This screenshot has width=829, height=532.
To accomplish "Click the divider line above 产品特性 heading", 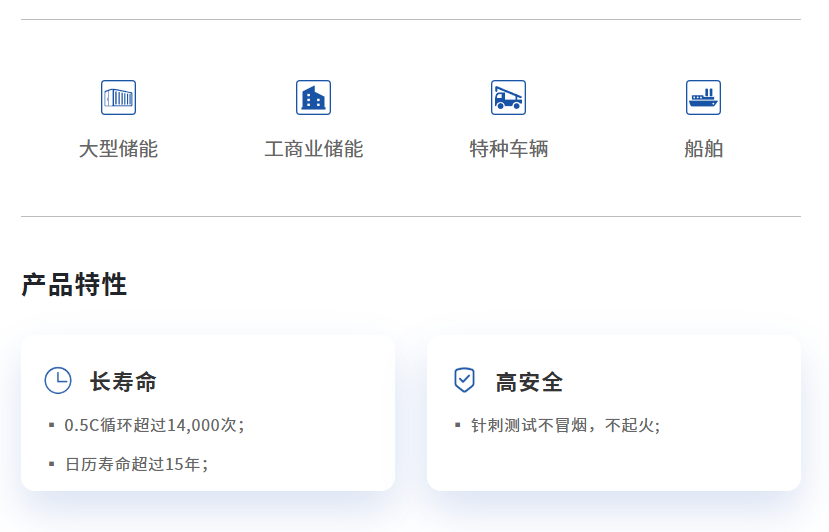I will click(x=410, y=217).
